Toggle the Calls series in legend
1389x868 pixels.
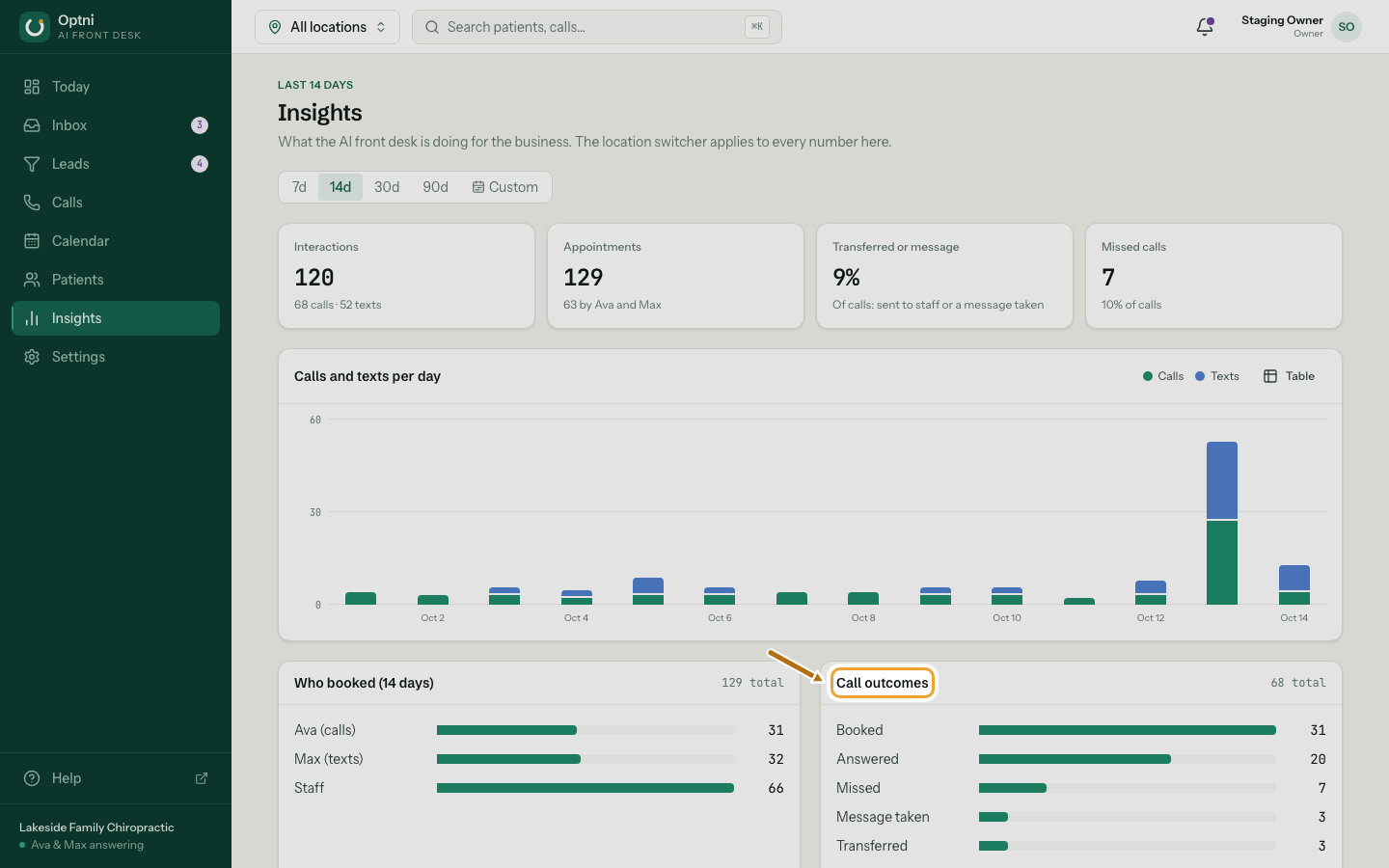point(1162,376)
